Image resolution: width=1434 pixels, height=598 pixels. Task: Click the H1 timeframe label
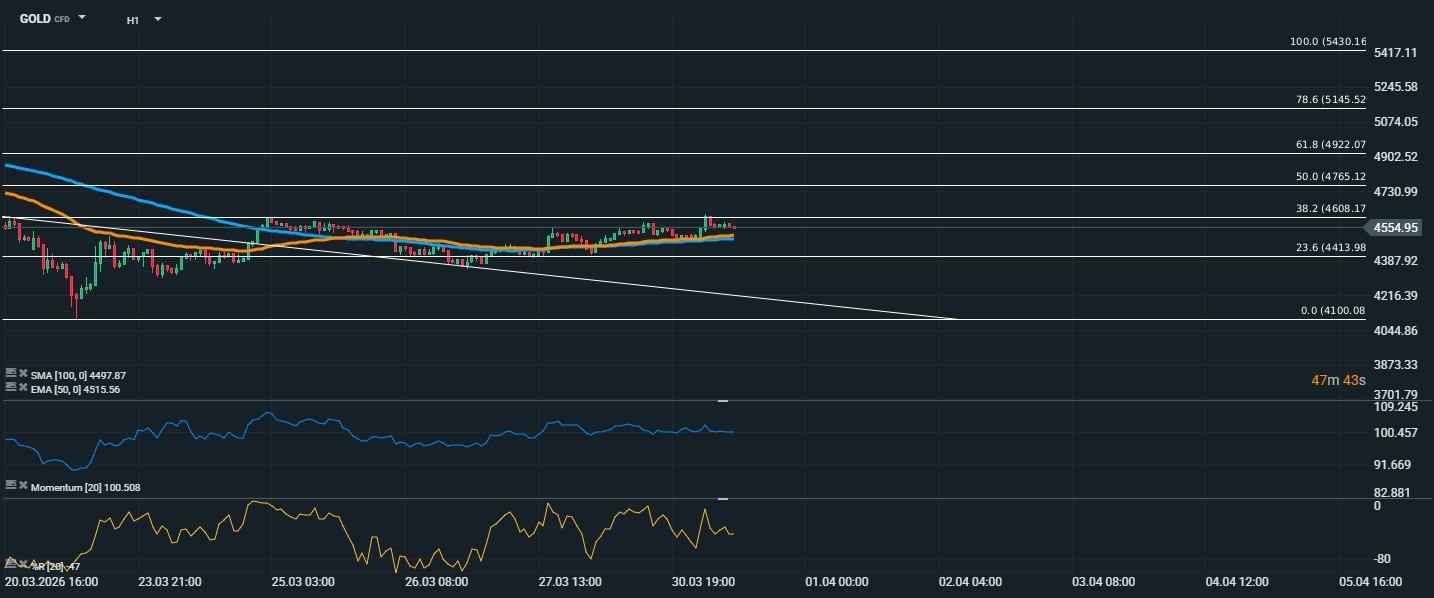tap(133, 20)
